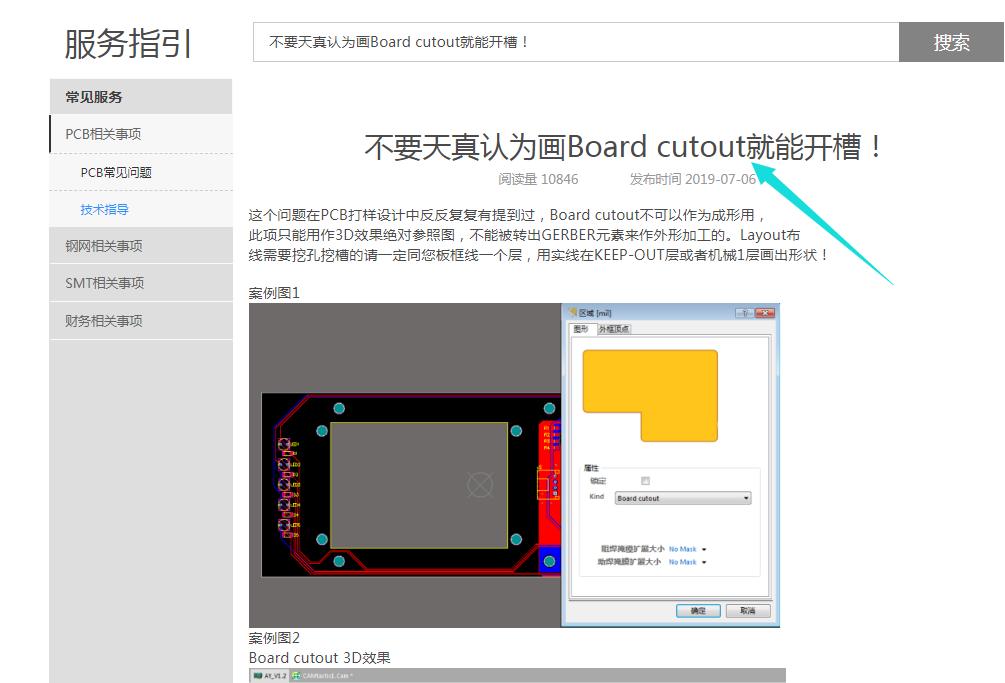Click the CAMtastic1.Cam document tab icon

pyautogui.click(x=296, y=676)
